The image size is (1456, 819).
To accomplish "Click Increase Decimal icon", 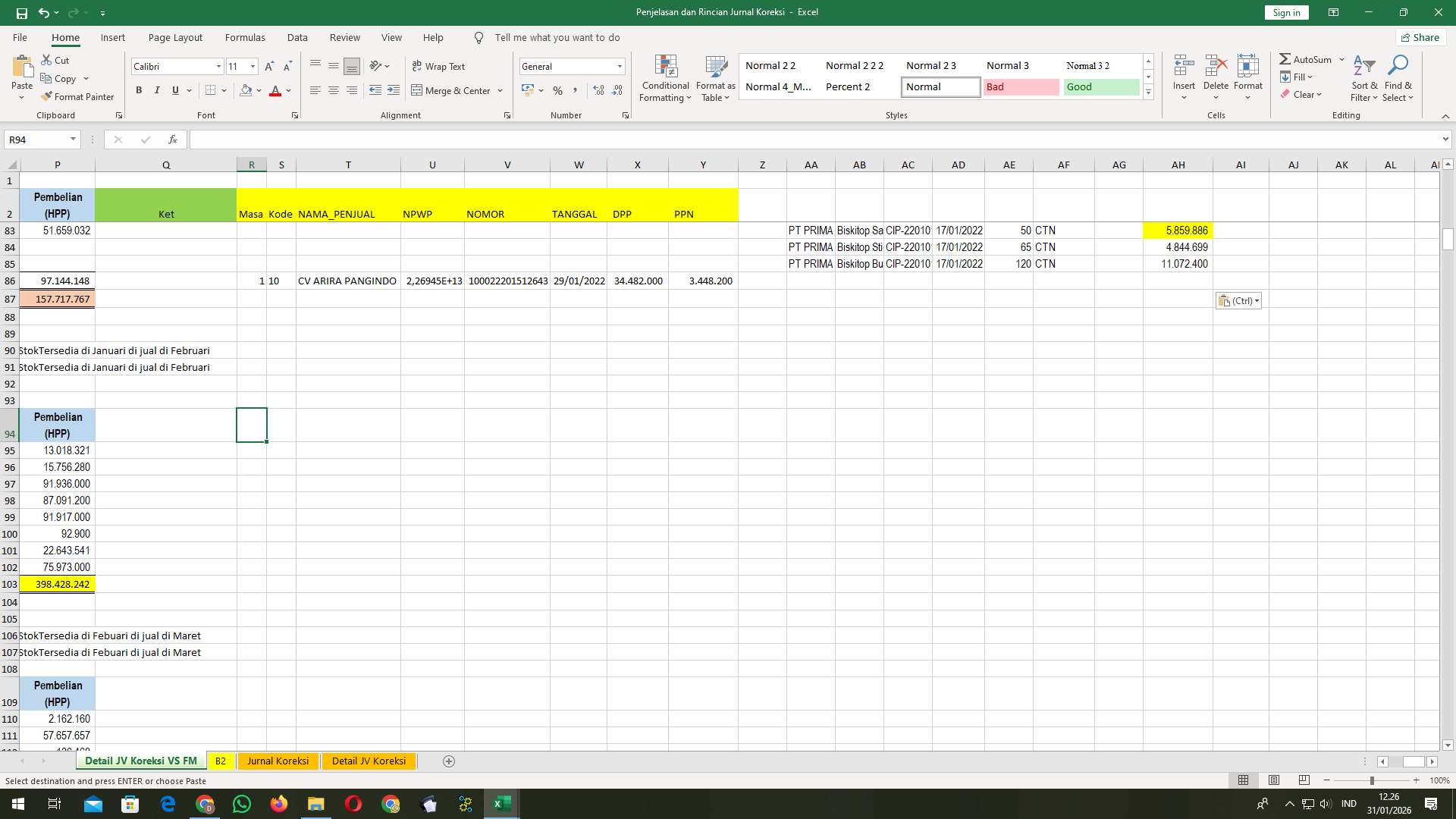I will coord(598,90).
